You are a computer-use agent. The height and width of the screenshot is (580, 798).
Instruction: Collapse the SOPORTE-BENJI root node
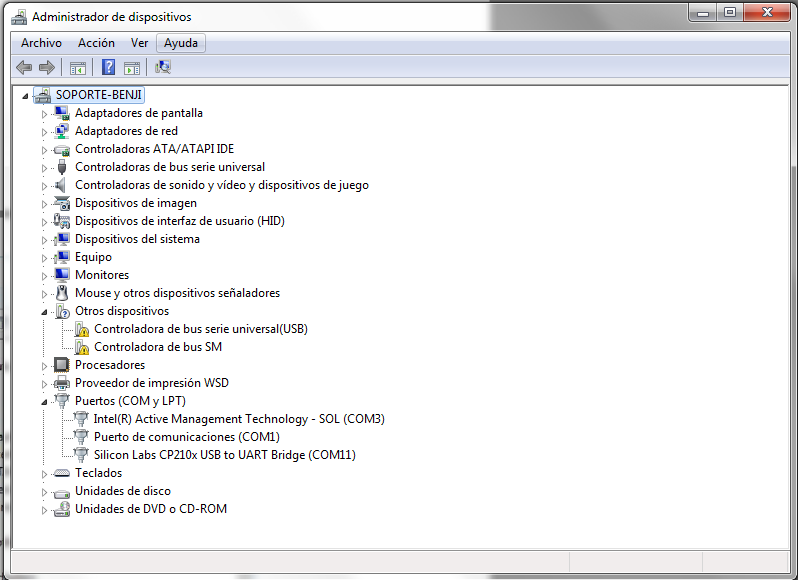26,95
